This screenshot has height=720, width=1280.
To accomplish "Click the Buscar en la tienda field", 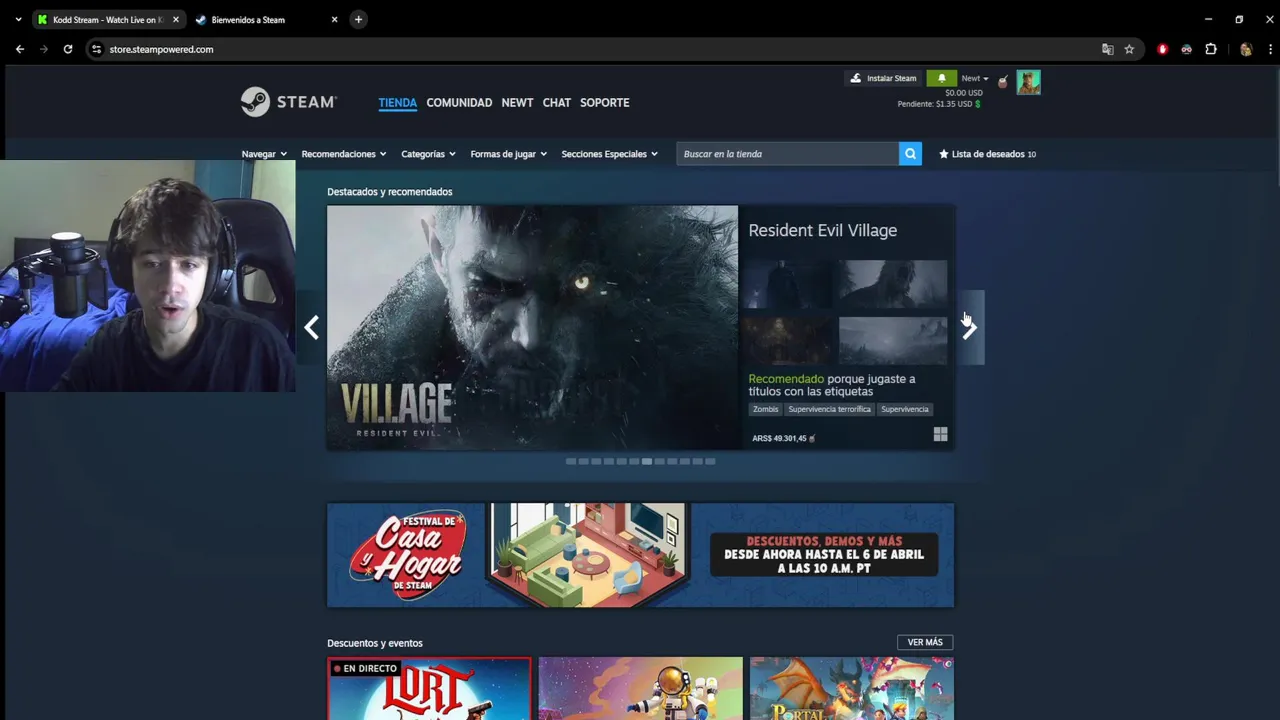I will (788, 154).
